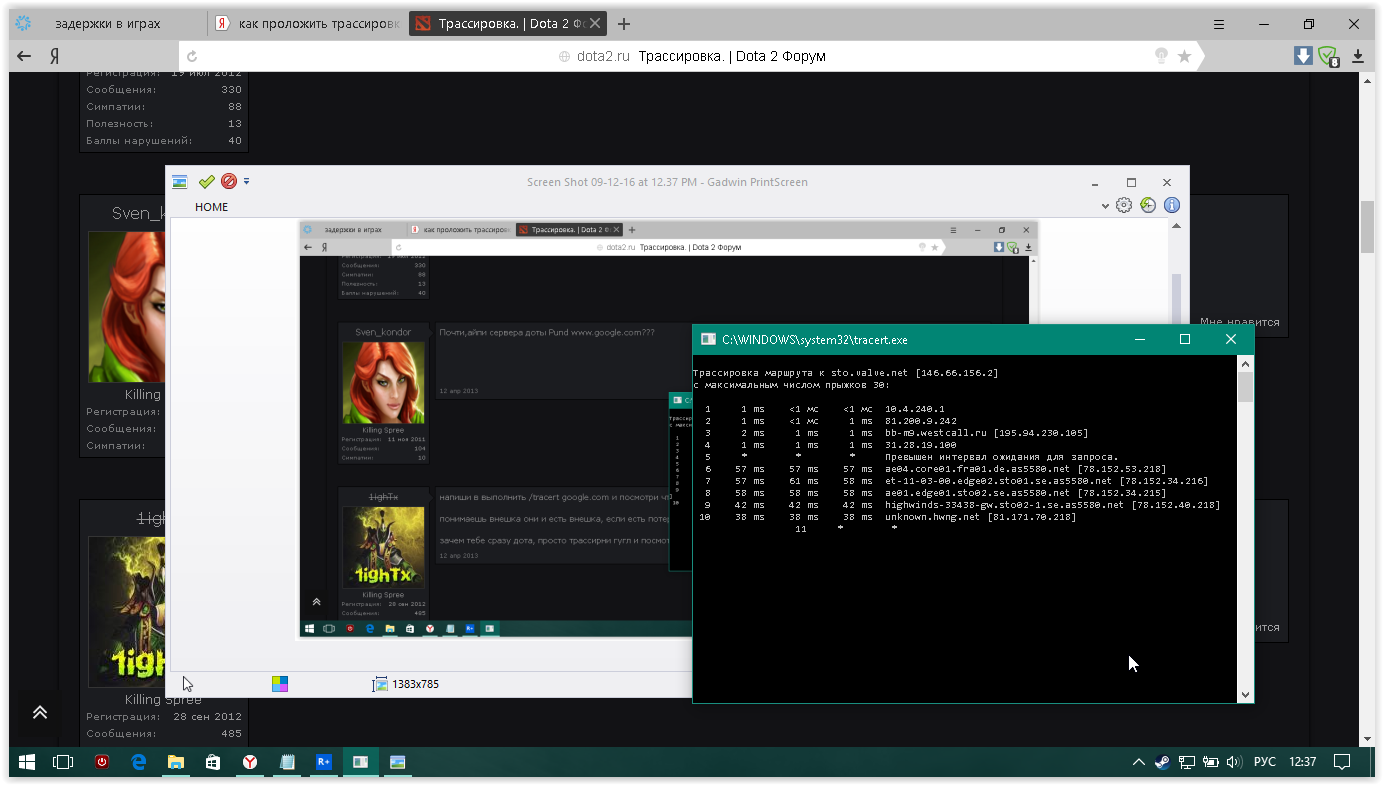1383x785 pixels.
Task: Open the blue download-arrow extension
Action: (x=1302, y=56)
